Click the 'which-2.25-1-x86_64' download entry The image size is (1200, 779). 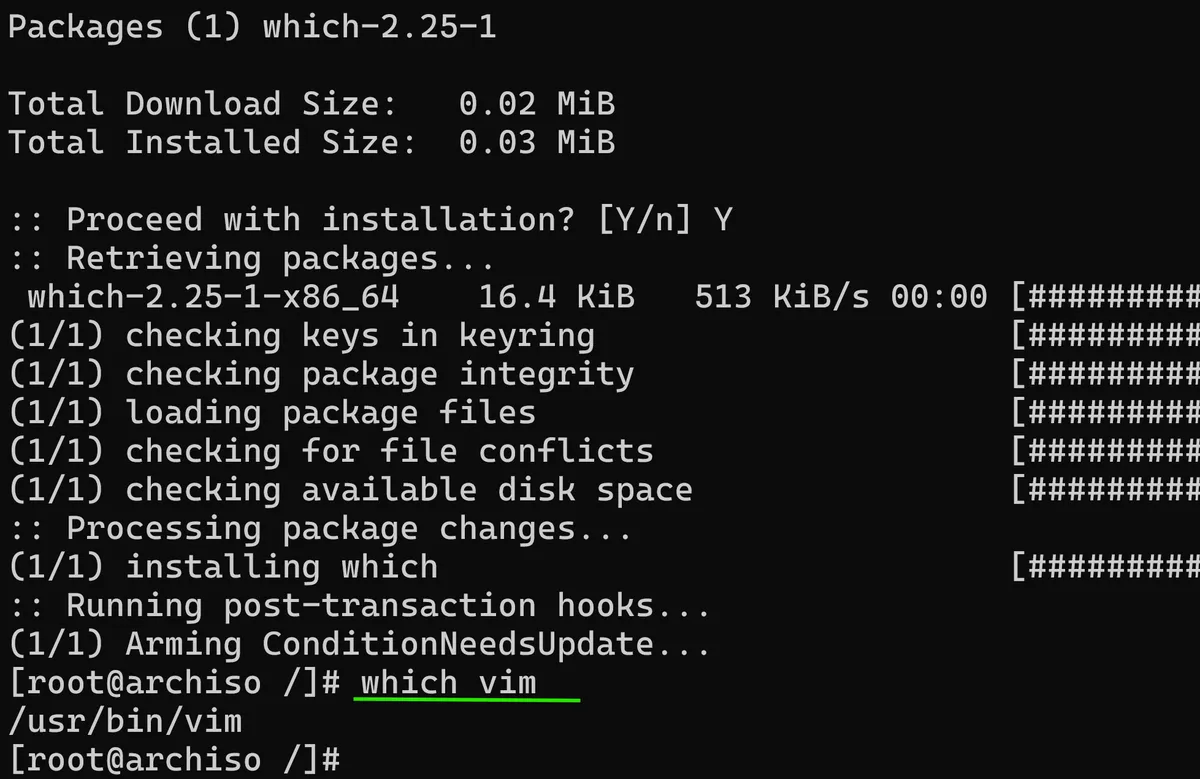click(213, 297)
